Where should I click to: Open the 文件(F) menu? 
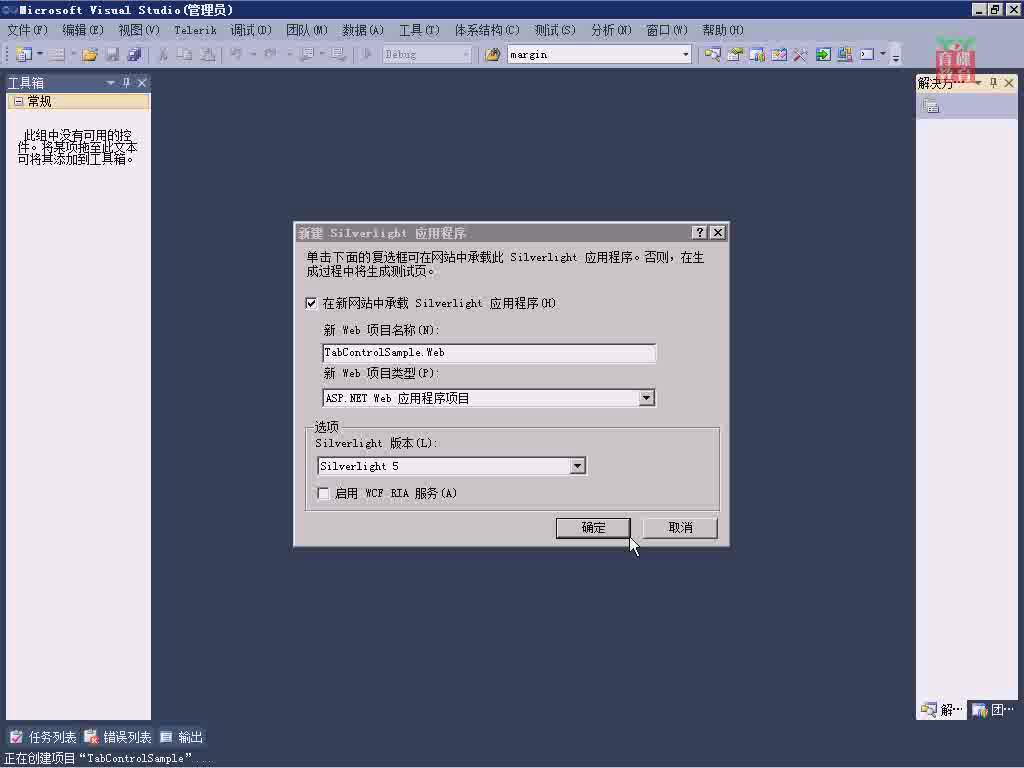(27, 30)
